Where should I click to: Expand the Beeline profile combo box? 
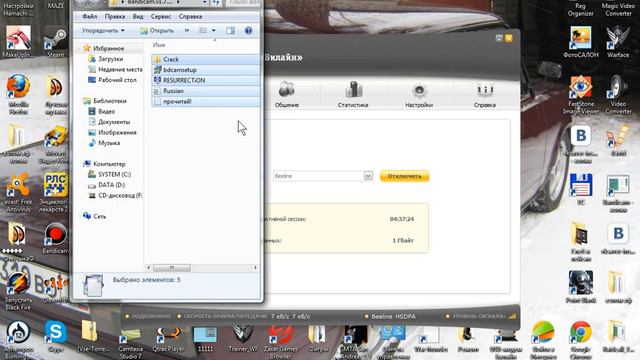[368, 176]
